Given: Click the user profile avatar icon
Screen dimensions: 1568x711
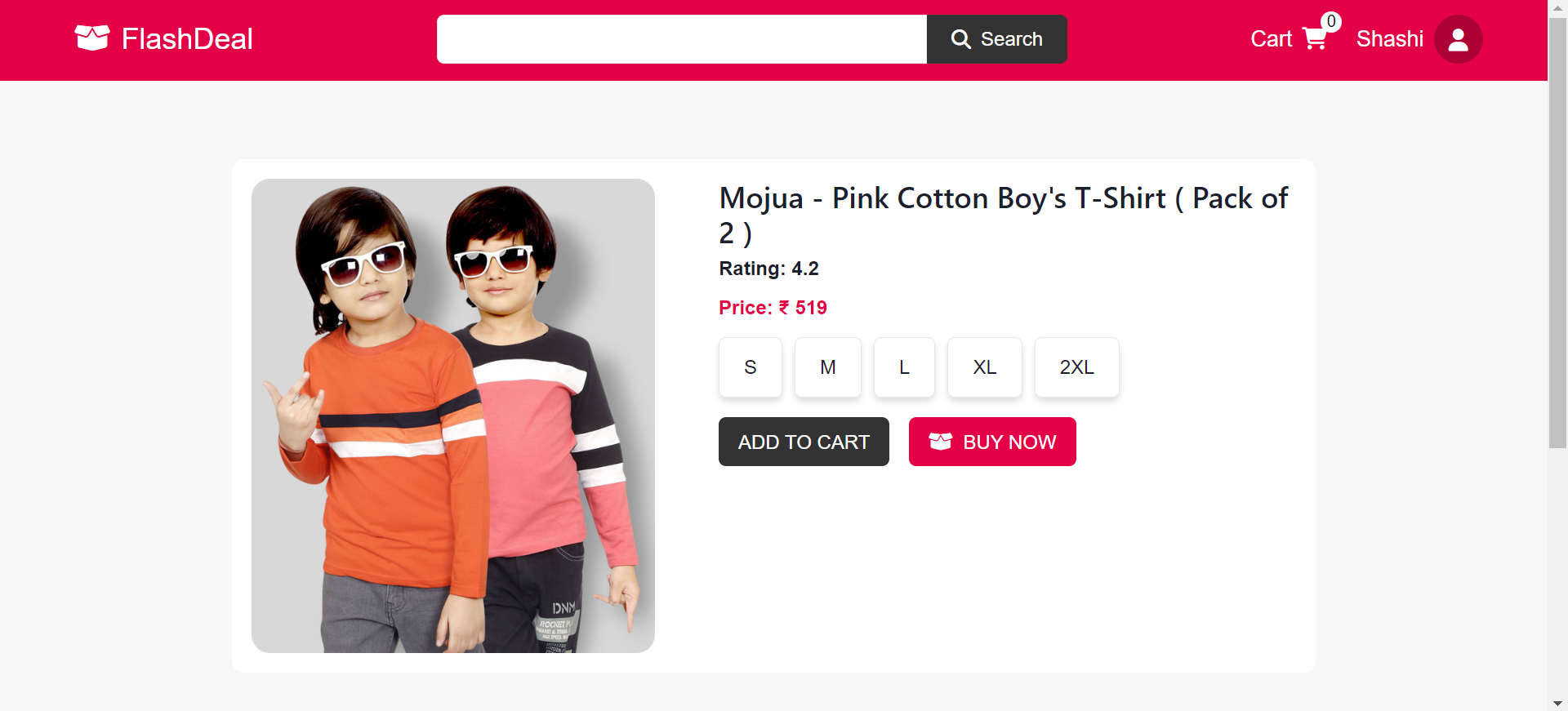Looking at the screenshot, I should [1458, 39].
